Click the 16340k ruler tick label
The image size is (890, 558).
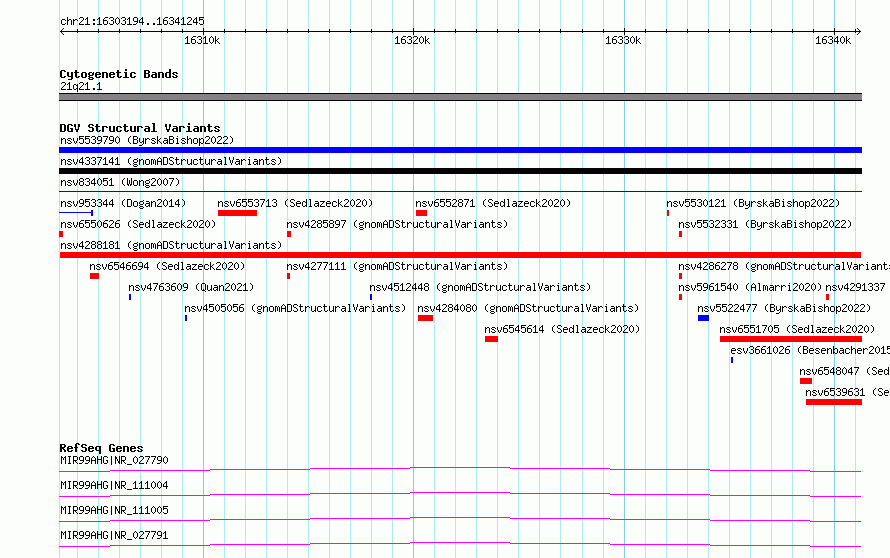833,40
